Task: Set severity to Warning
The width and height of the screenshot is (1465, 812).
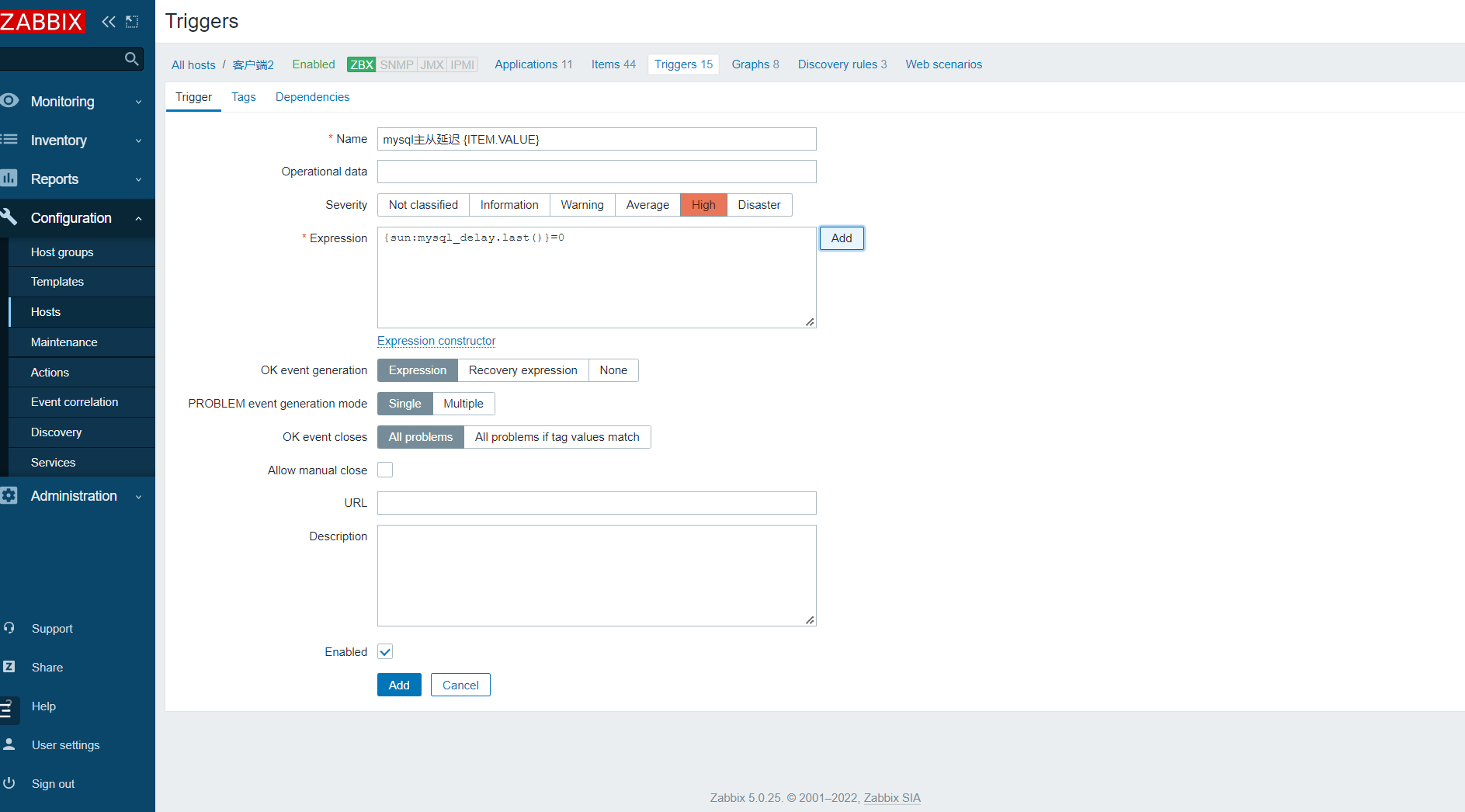Action: (582, 205)
